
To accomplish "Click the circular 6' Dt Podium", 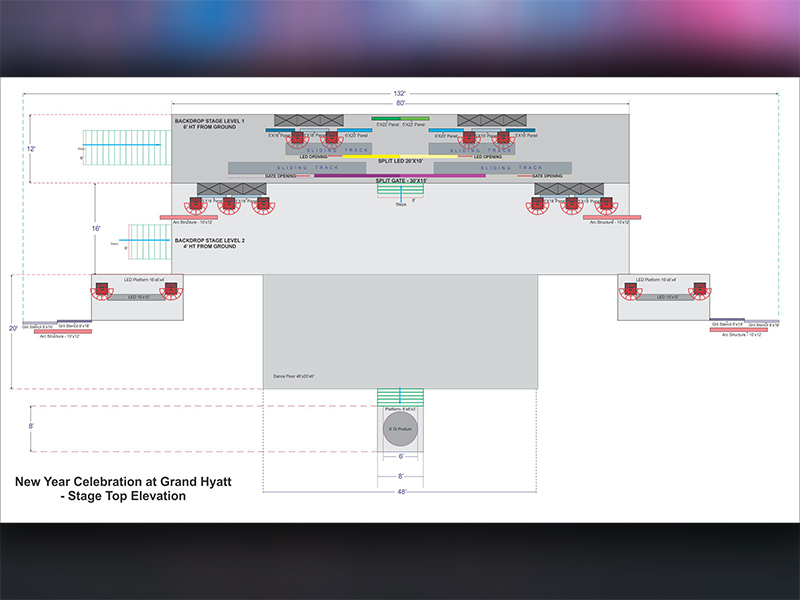I will coord(401,430).
